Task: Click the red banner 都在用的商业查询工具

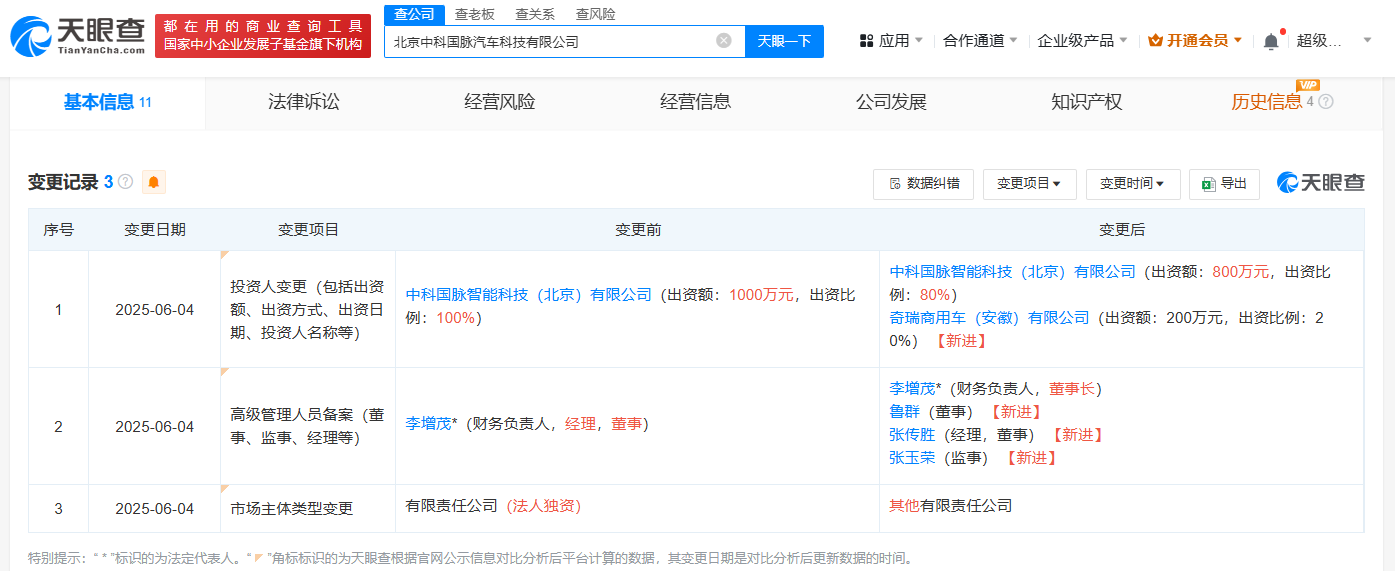Action: [263, 36]
